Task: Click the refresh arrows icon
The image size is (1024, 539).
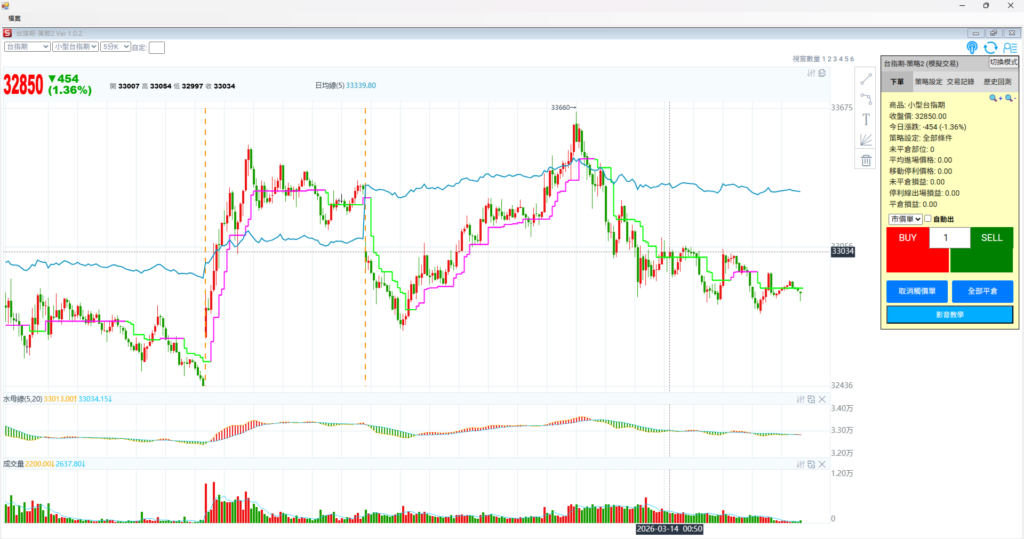Action: pyautogui.click(x=990, y=47)
